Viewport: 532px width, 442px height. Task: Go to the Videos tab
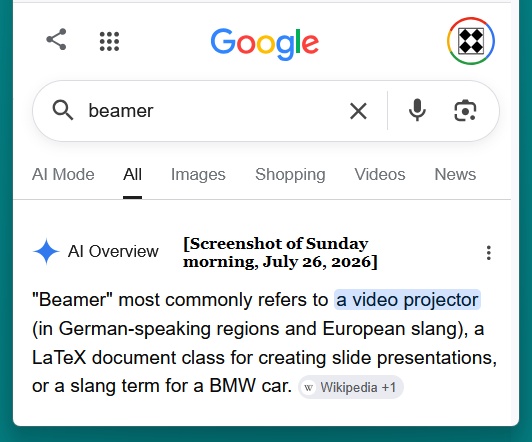380,174
